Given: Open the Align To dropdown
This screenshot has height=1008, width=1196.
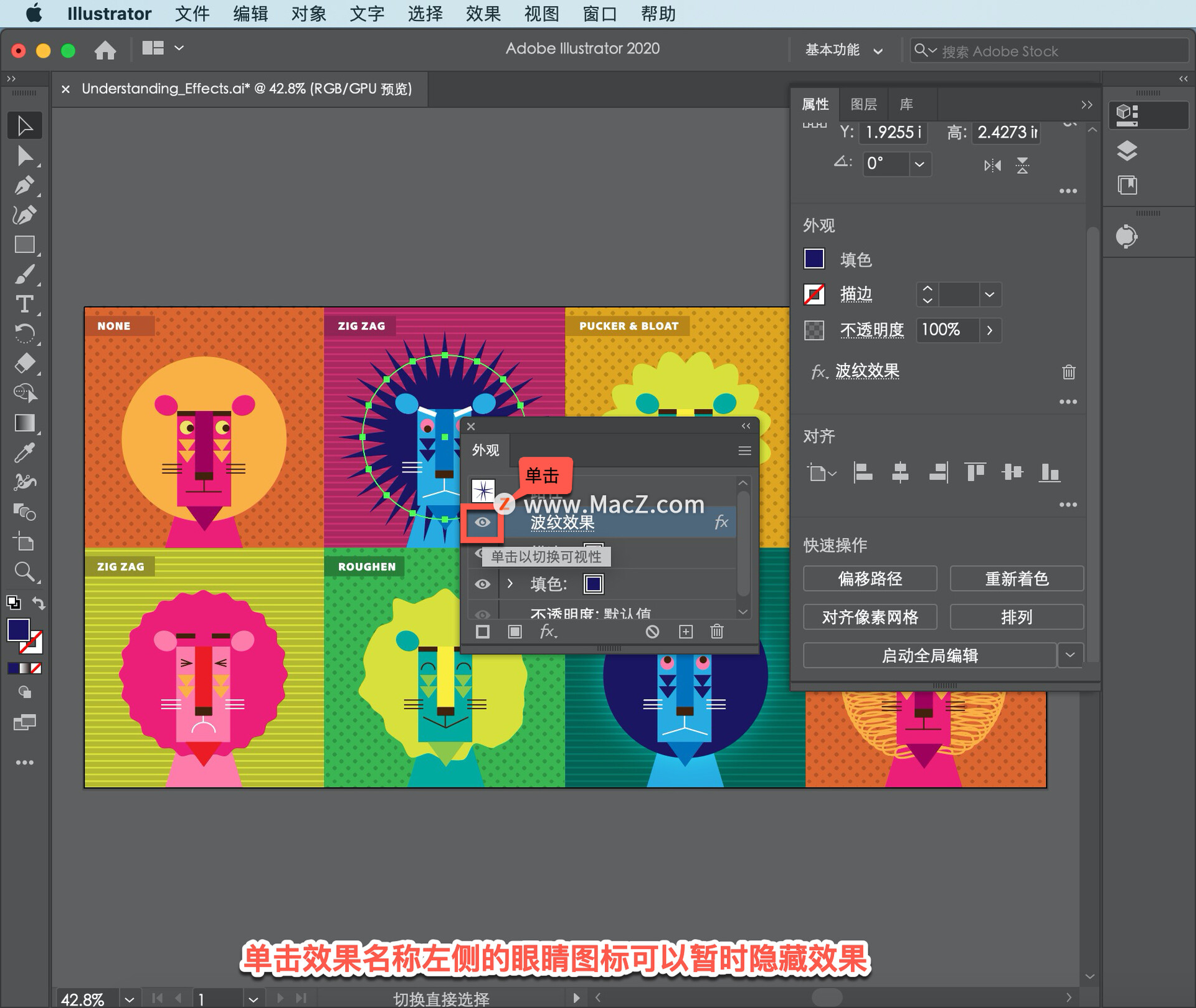Looking at the screenshot, I should click(822, 472).
